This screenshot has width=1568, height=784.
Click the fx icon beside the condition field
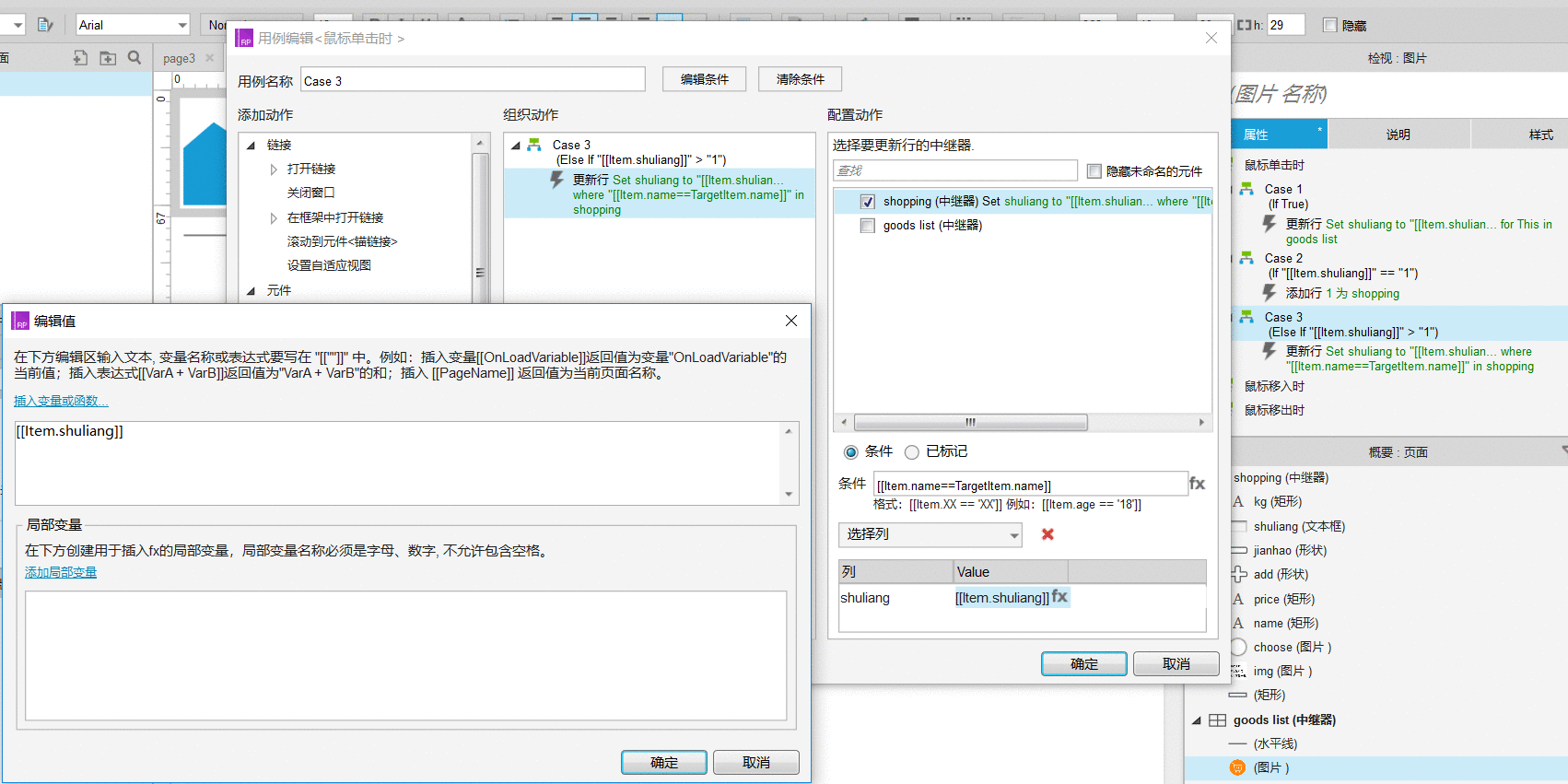[x=1197, y=484]
